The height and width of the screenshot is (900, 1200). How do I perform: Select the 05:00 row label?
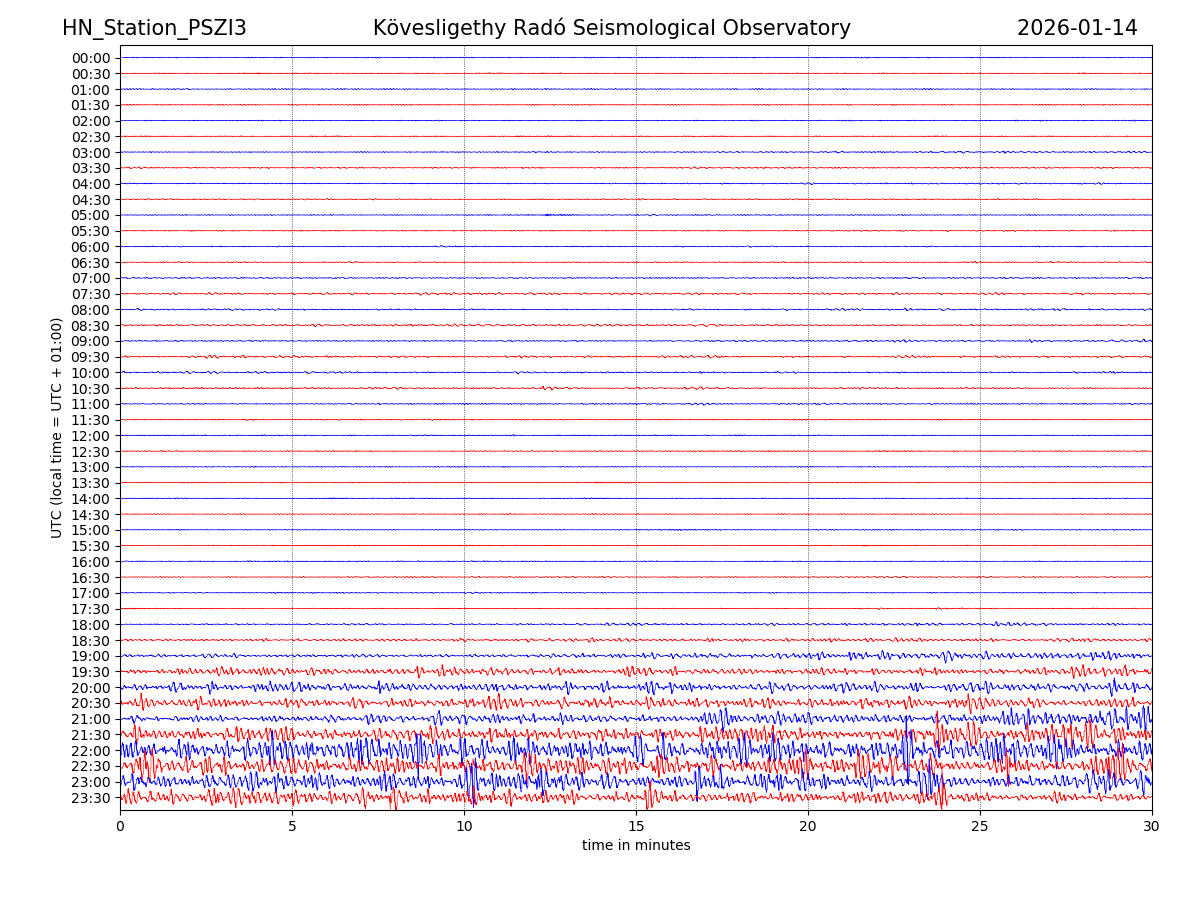point(91,215)
